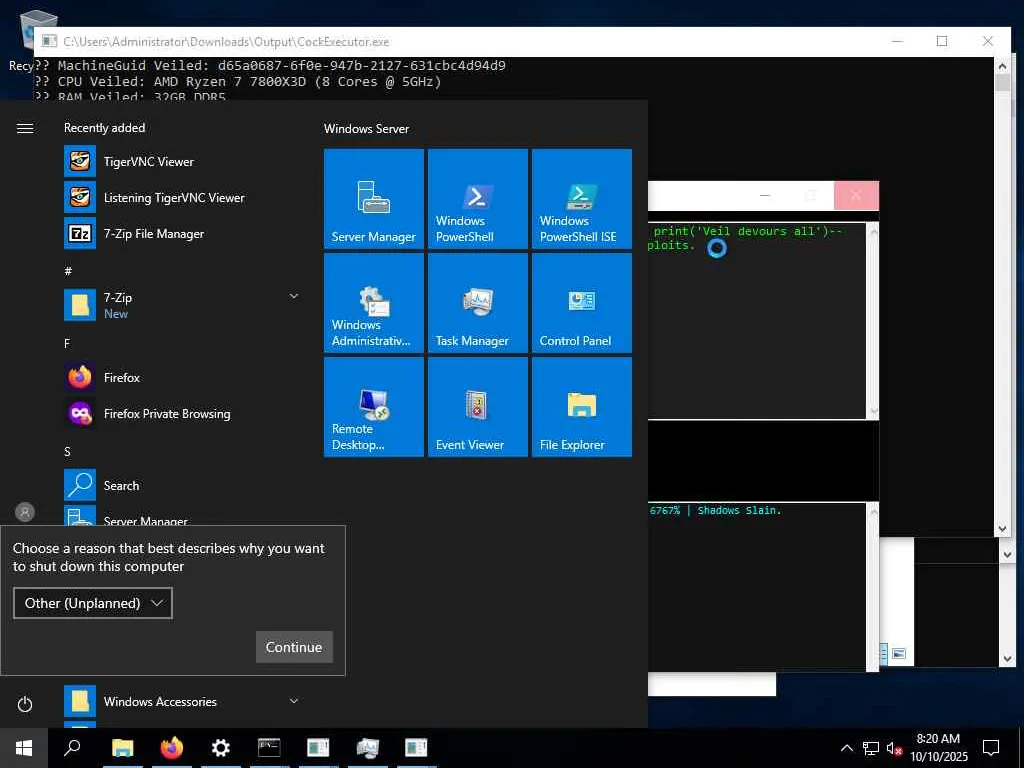The image size is (1024, 768).
Task: Open the shutdown reason dropdown
Action: (93, 603)
